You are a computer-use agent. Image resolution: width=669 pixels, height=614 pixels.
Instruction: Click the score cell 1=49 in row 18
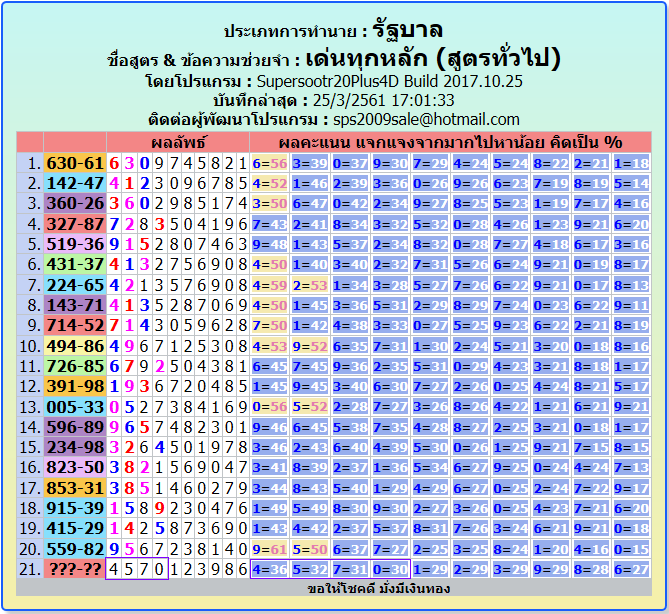point(270,508)
